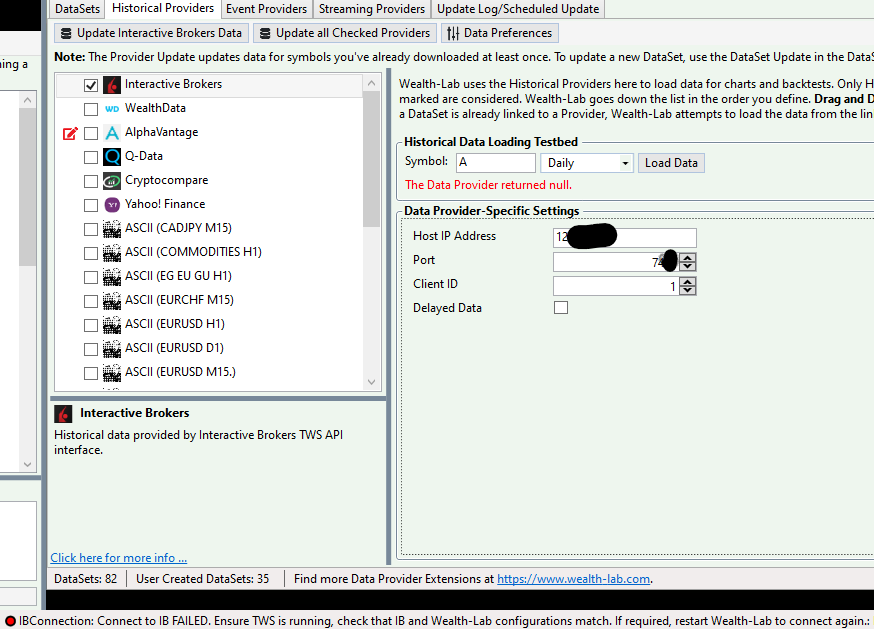Open the wealth-lab.com link

(574, 579)
